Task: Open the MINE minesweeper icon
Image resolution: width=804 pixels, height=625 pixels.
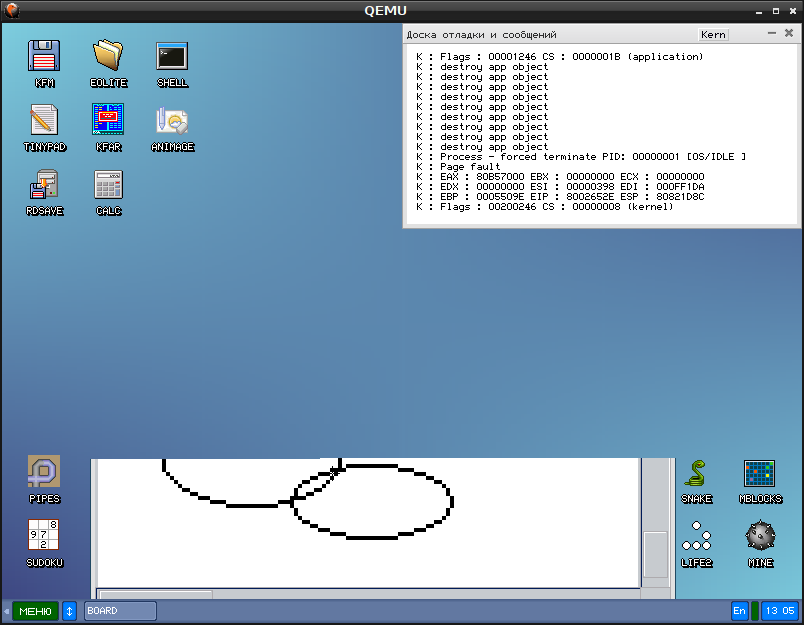Action: click(x=760, y=536)
